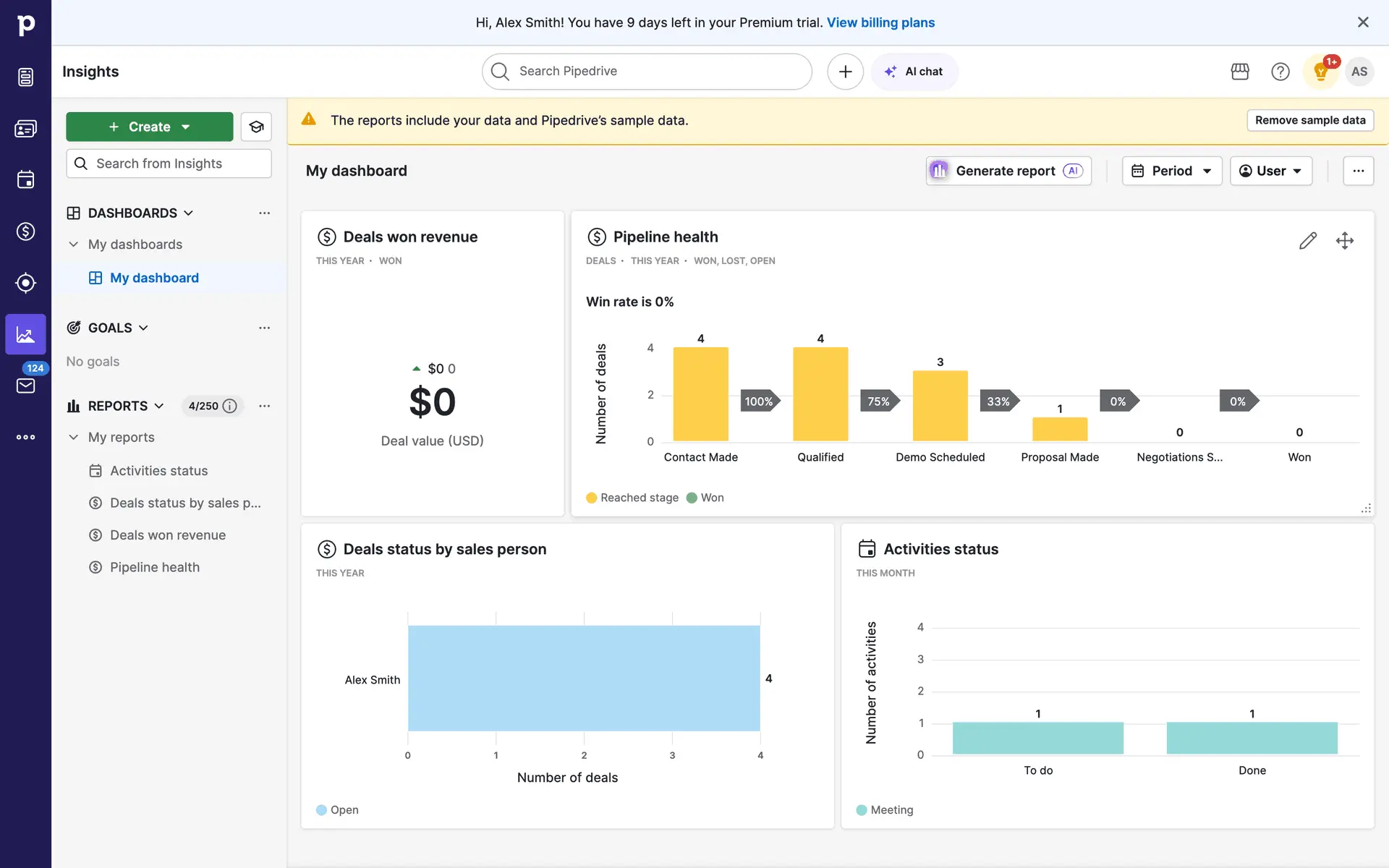Screen dimensions: 1389x868
Task: Open the Deals icon in left sidebar
Action: click(25, 231)
